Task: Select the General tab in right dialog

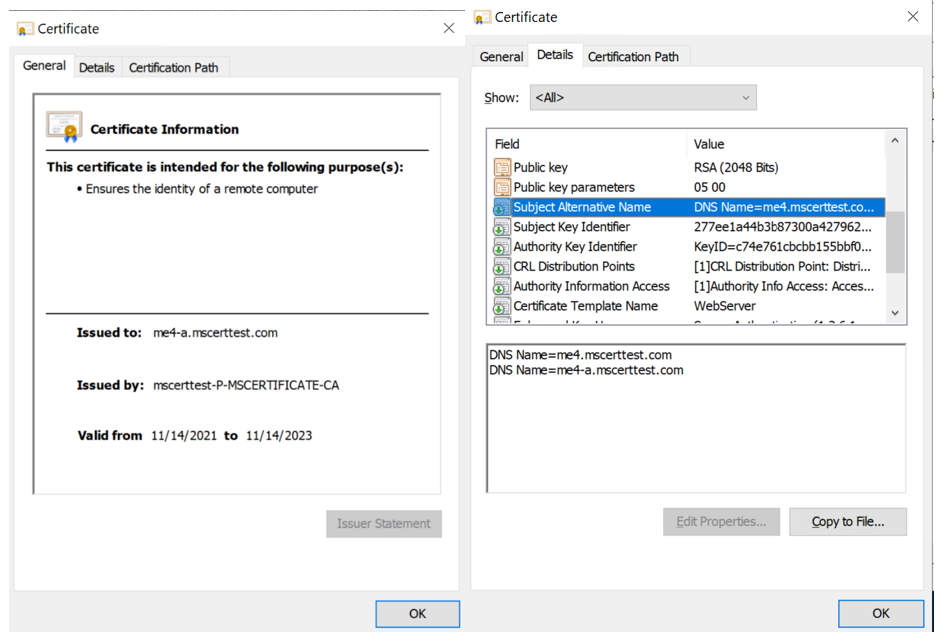Action: [501, 56]
